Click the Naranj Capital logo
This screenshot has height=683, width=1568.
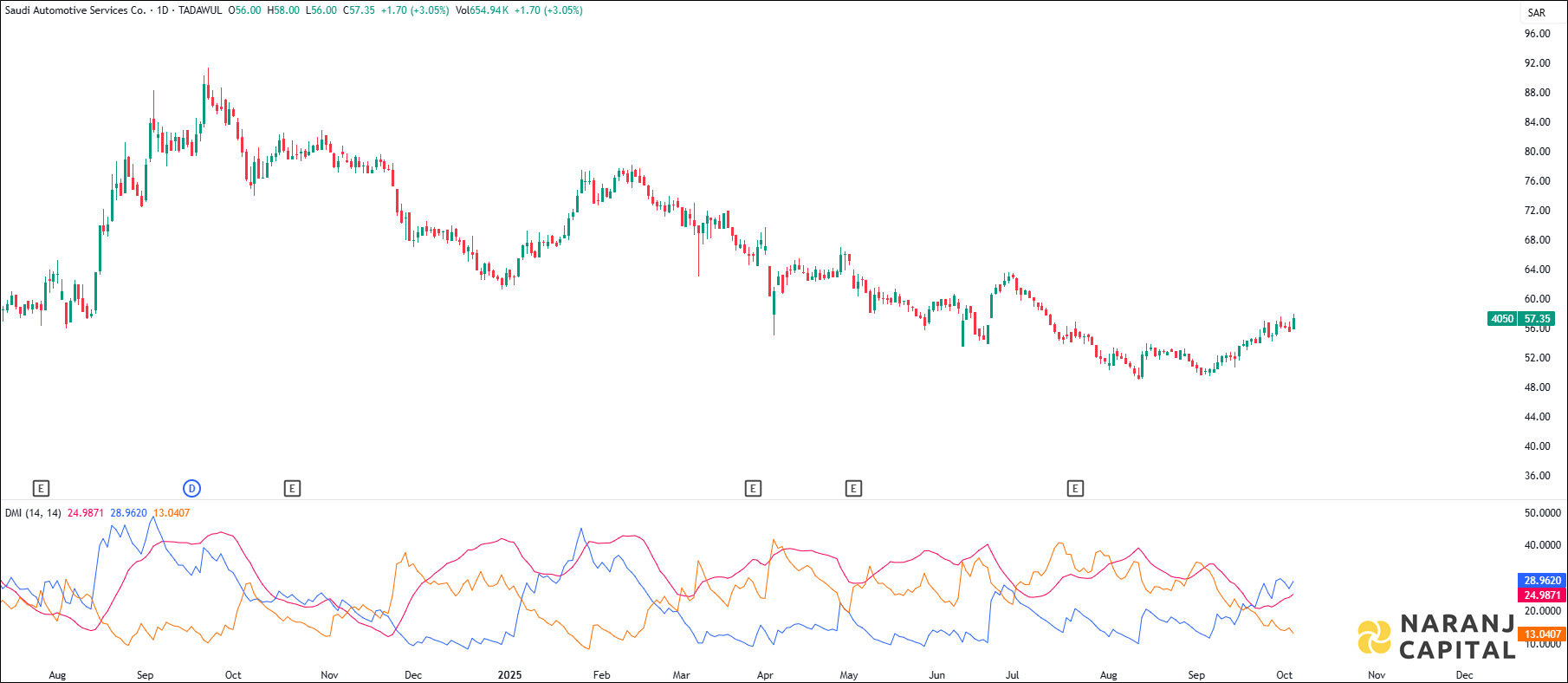click(1436, 637)
